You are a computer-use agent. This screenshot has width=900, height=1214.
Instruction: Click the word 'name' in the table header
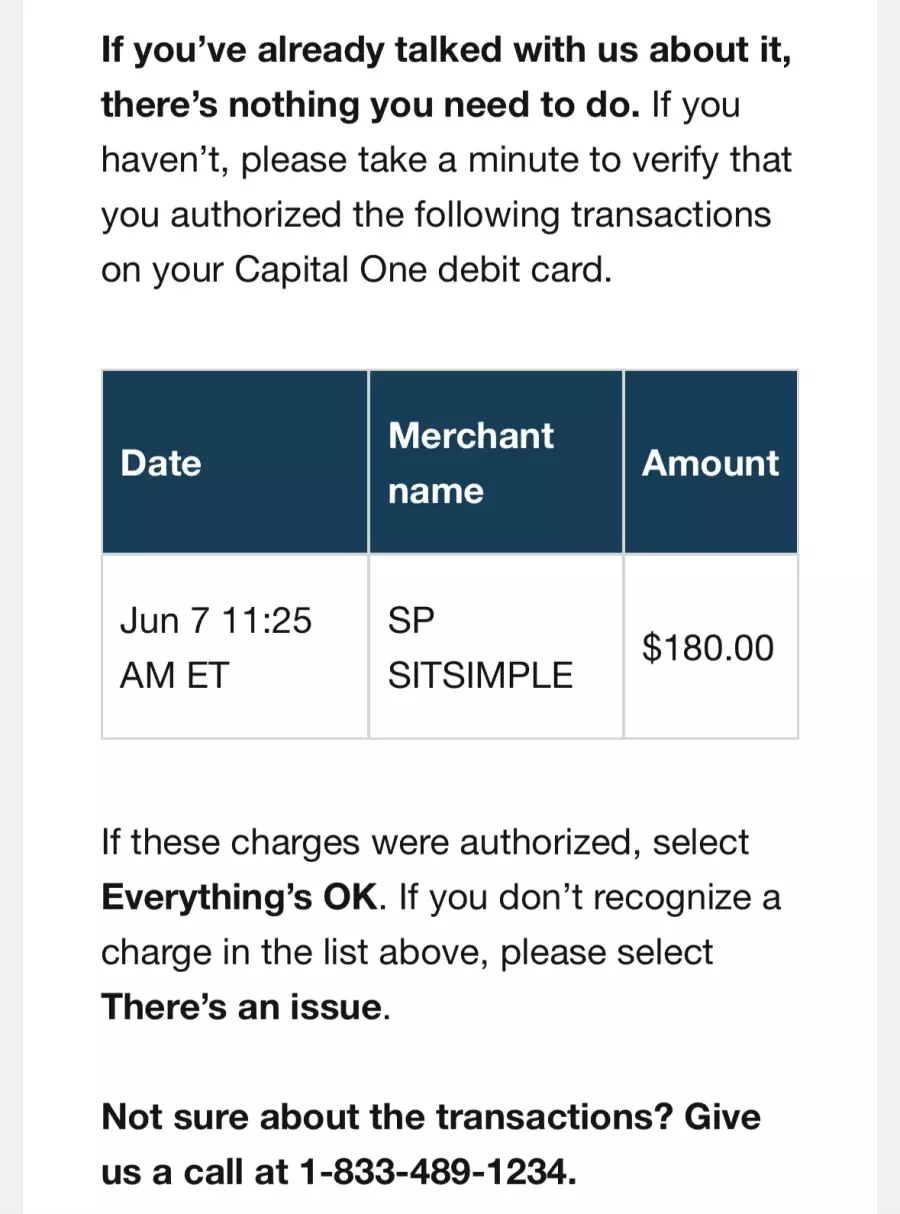tap(436, 491)
